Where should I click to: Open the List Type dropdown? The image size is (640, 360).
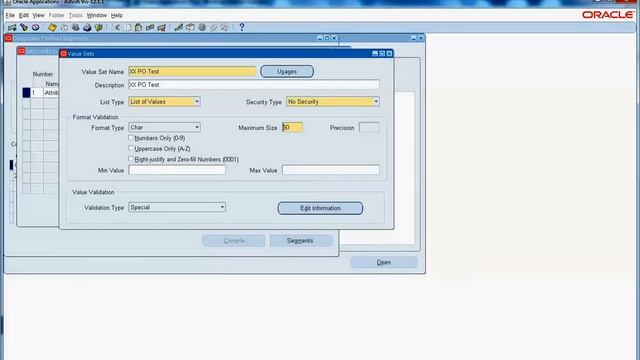pos(197,102)
